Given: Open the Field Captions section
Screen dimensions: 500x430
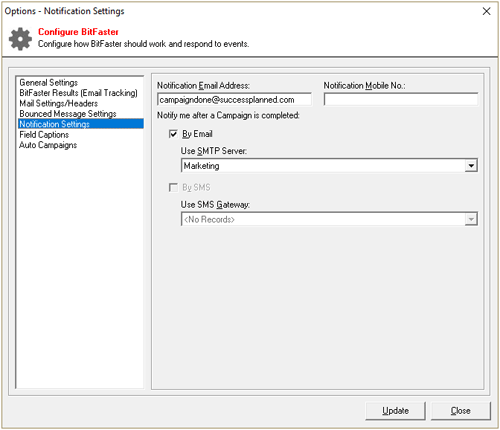Looking at the screenshot, I should click(44, 135).
